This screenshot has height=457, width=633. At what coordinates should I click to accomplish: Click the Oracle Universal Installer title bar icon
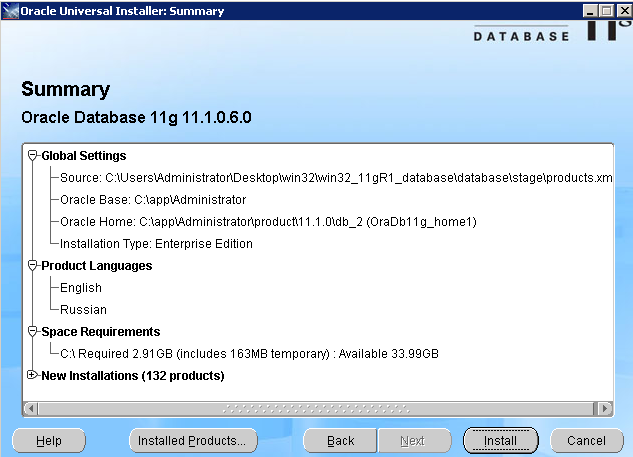point(10,11)
